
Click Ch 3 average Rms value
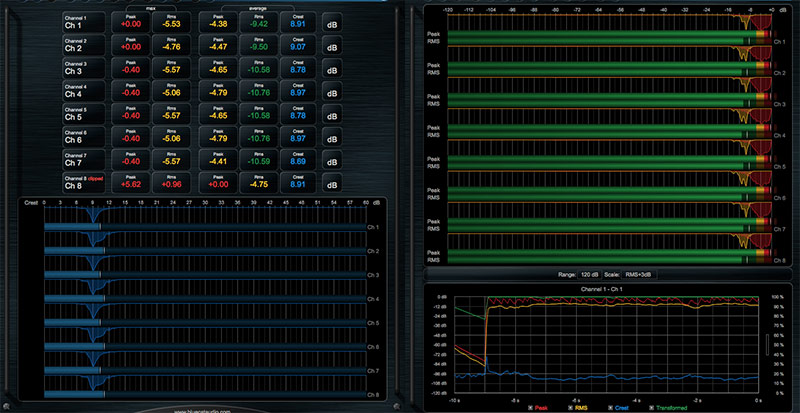[x=260, y=68]
